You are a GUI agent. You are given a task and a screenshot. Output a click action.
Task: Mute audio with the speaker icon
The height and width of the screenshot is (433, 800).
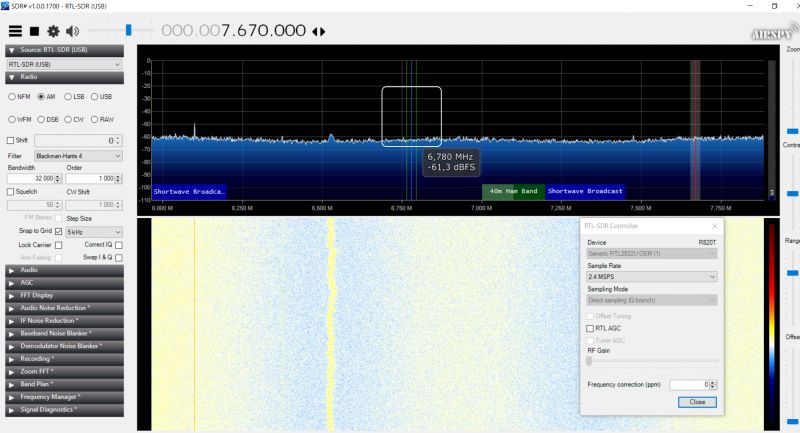point(72,31)
